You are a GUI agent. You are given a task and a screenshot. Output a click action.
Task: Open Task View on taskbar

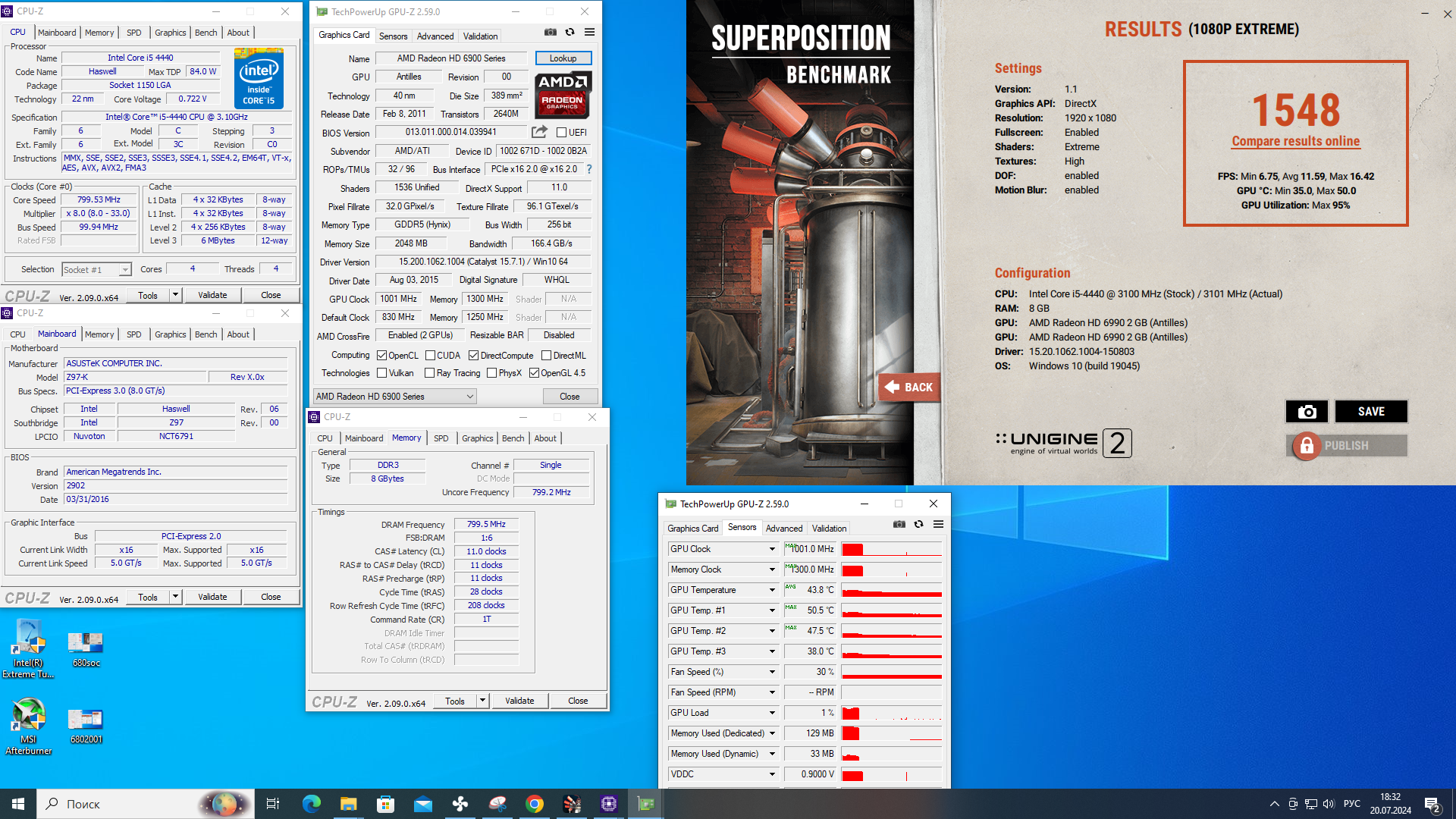273,804
